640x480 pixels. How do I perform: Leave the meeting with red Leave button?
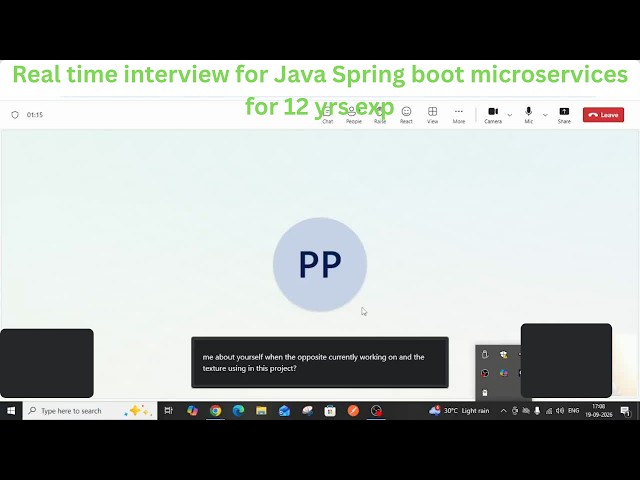click(x=603, y=115)
